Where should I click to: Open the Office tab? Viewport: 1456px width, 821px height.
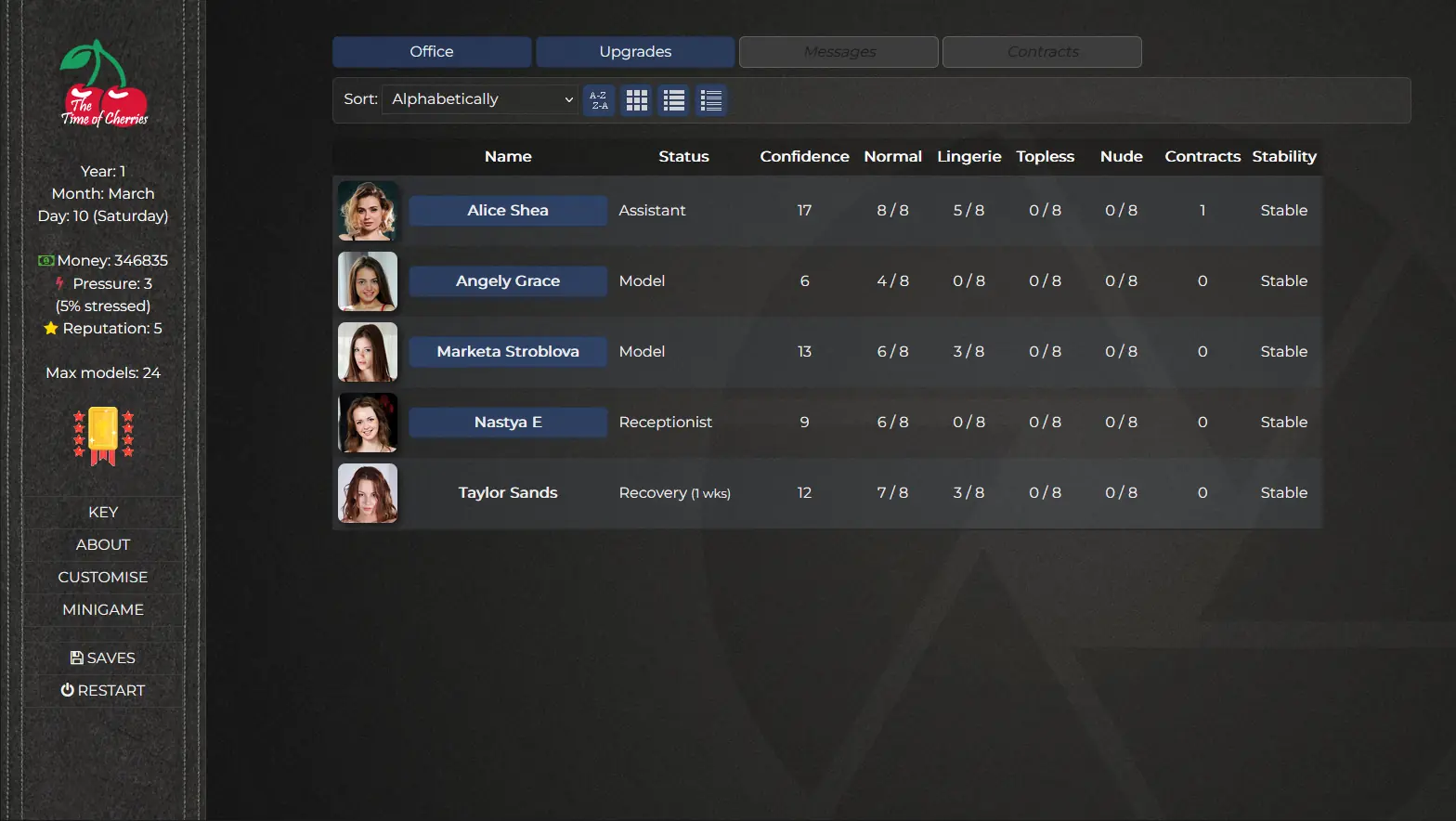pos(432,52)
